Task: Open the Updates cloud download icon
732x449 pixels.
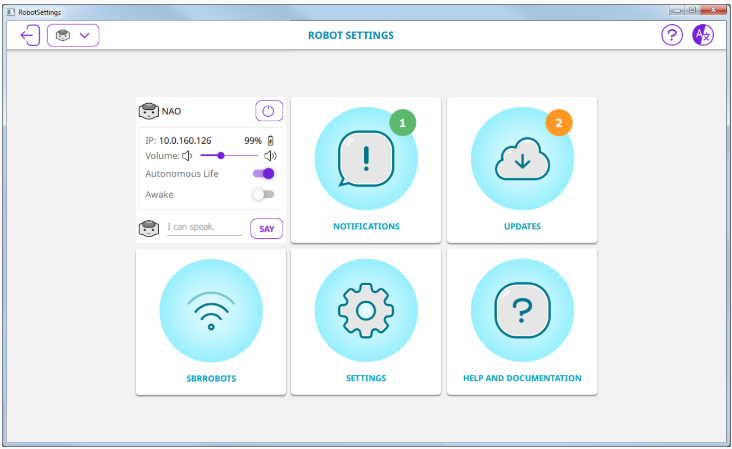Action: [522, 159]
